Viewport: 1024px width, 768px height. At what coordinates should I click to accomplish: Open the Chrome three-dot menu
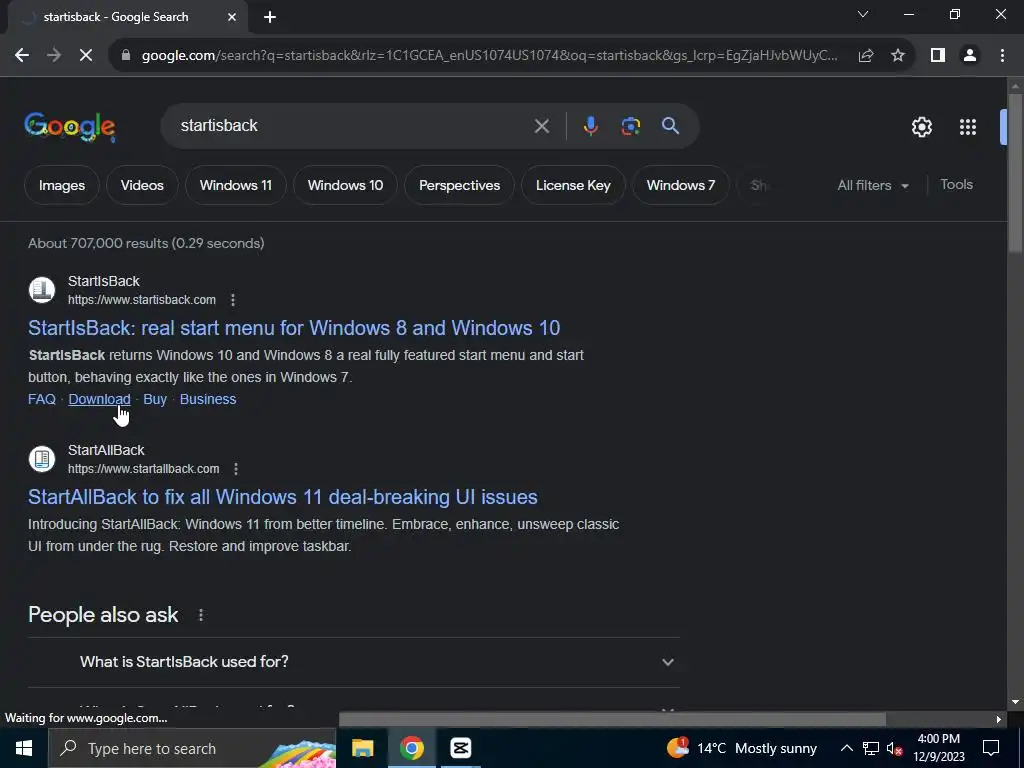(x=1002, y=56)
